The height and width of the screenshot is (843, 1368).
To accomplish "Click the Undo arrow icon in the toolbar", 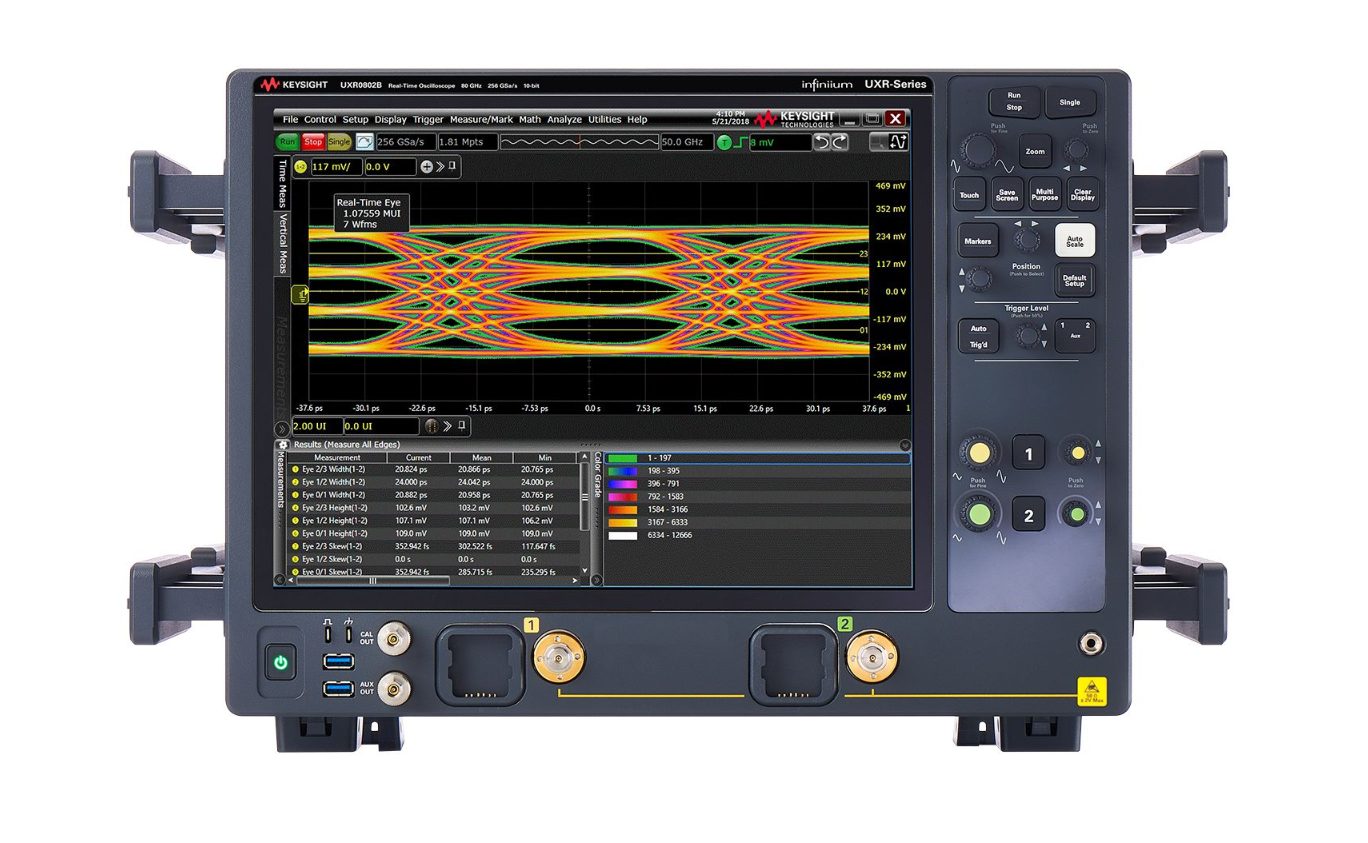I will 824,141.
